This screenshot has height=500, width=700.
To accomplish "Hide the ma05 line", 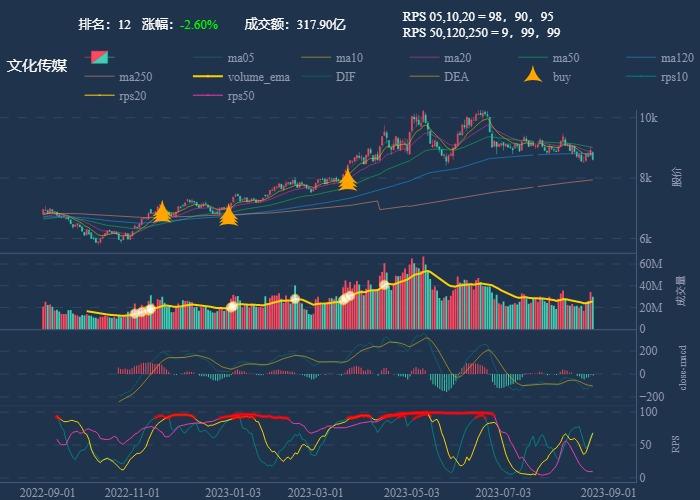I will [224, 58].
